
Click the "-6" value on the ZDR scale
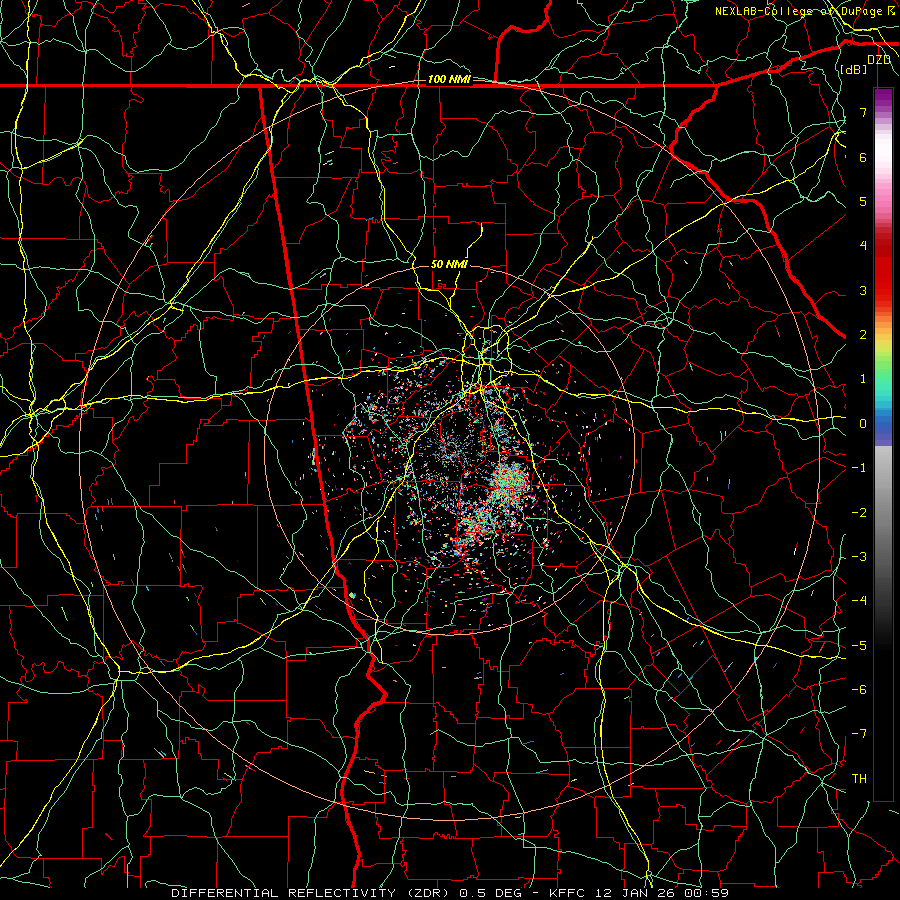pos(859,690)
